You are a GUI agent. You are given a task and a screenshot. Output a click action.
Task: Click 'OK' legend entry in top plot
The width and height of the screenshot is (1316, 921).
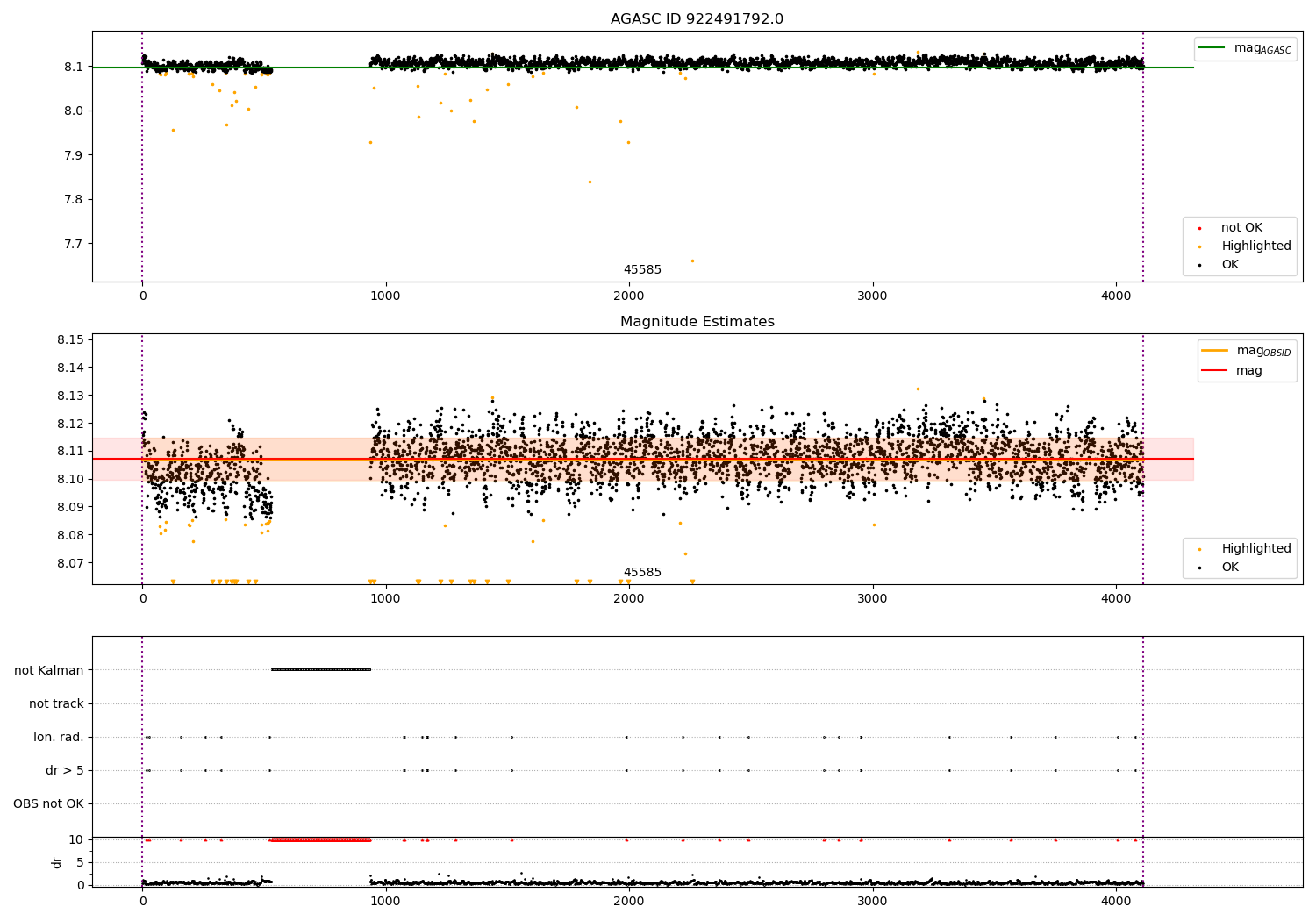click(1230, 265)
